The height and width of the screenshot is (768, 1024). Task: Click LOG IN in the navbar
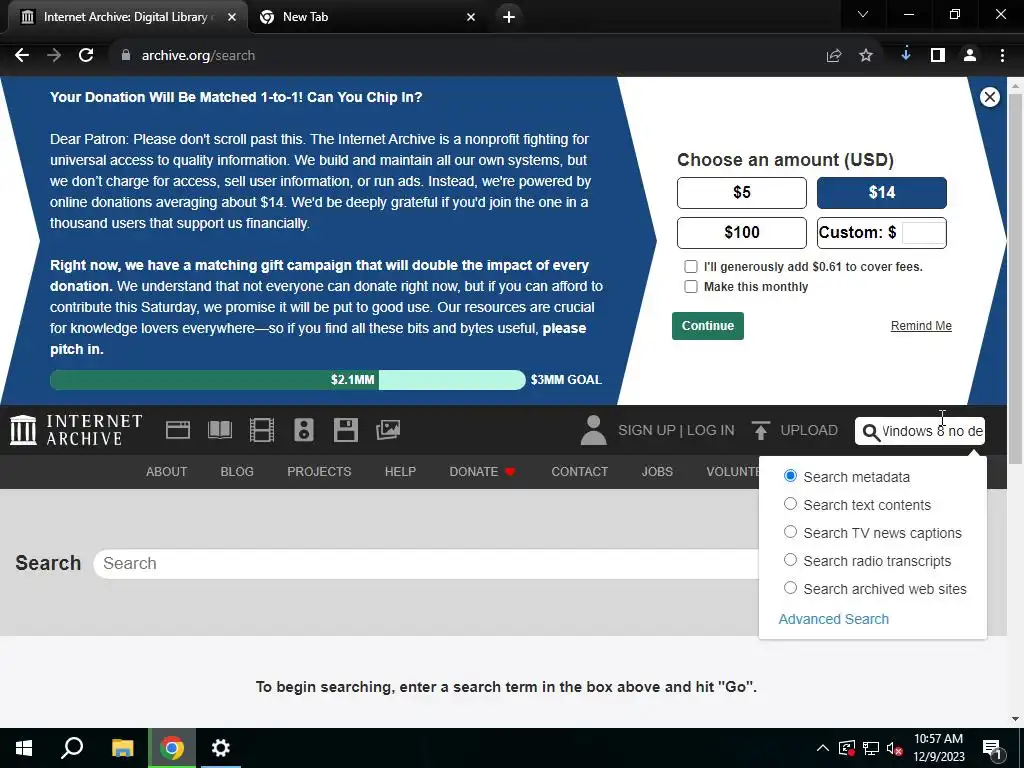[x=711, y=430]
